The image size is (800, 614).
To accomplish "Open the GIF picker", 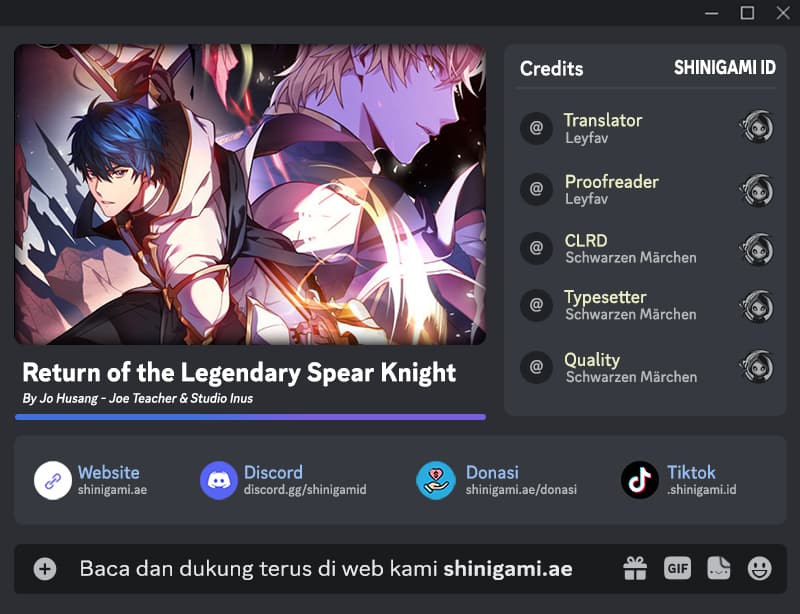I will coord(678,568).
